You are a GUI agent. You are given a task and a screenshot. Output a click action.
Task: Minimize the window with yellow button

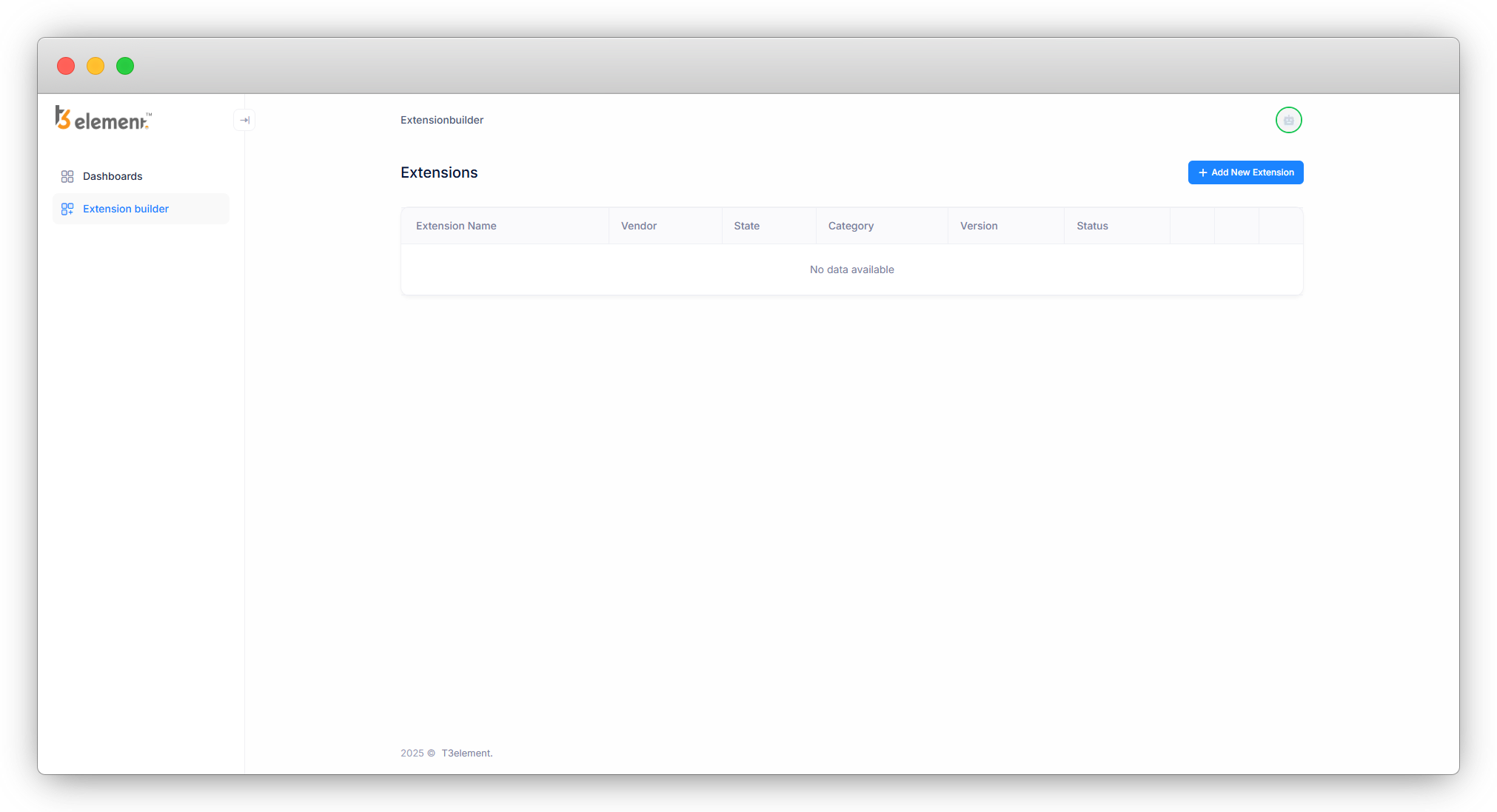click(96, 66)
